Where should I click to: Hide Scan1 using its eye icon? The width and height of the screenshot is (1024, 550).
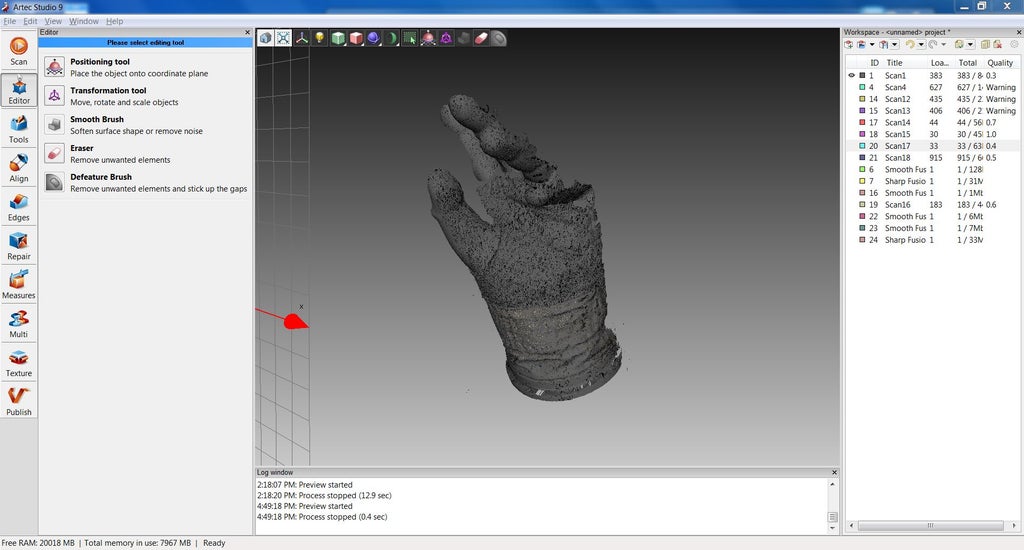tap(852, 75)
